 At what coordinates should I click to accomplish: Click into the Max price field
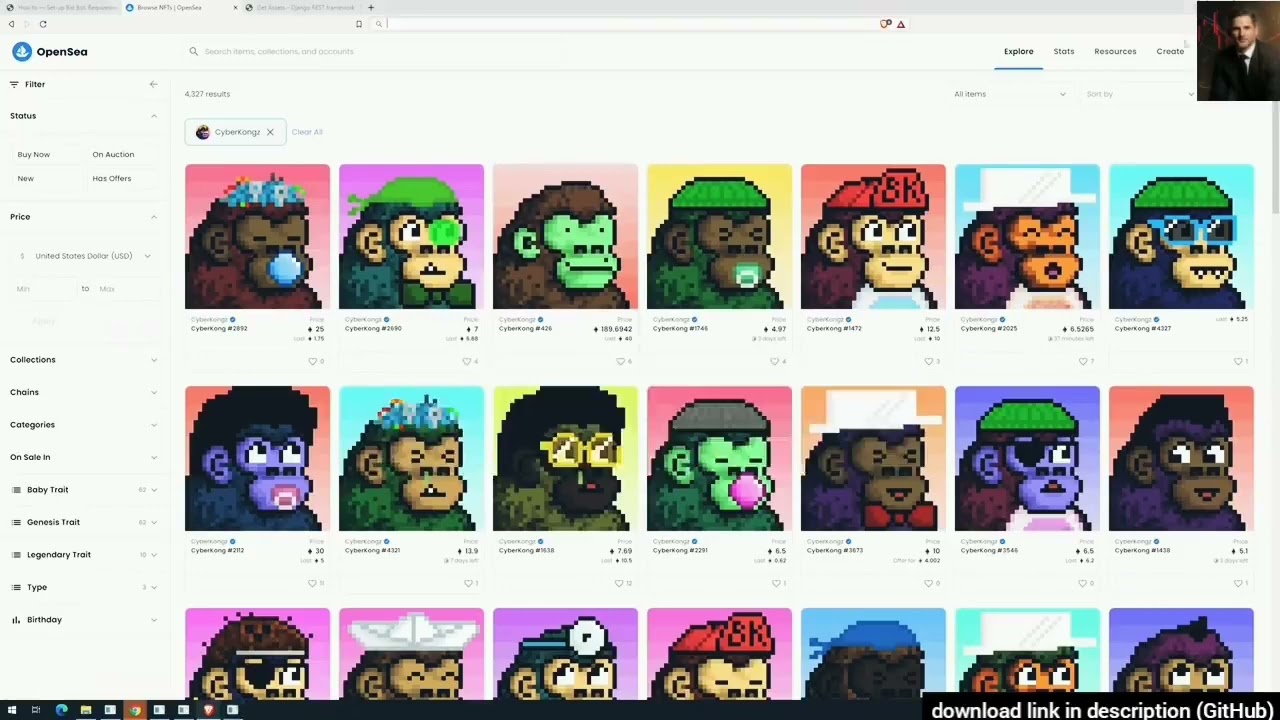(x=126, y=289)
